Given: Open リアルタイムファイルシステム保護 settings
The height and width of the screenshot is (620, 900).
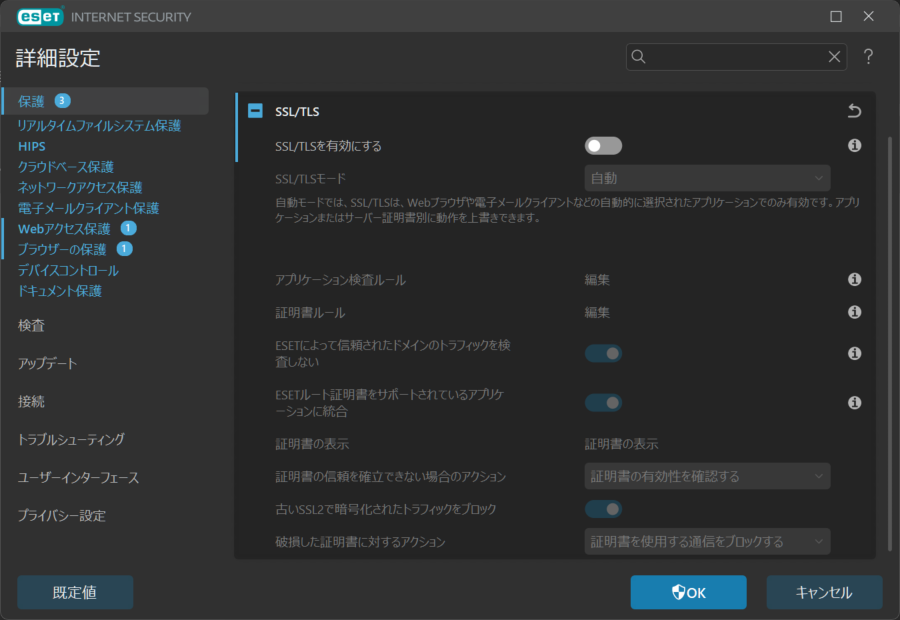Looking at the screenshot, I should point(99,126).
